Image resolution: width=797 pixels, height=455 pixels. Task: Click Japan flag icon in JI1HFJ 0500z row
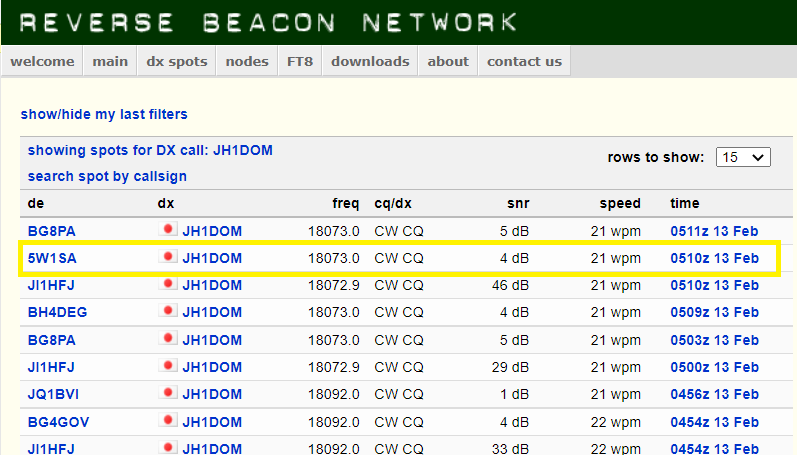(x=168, y=365)
